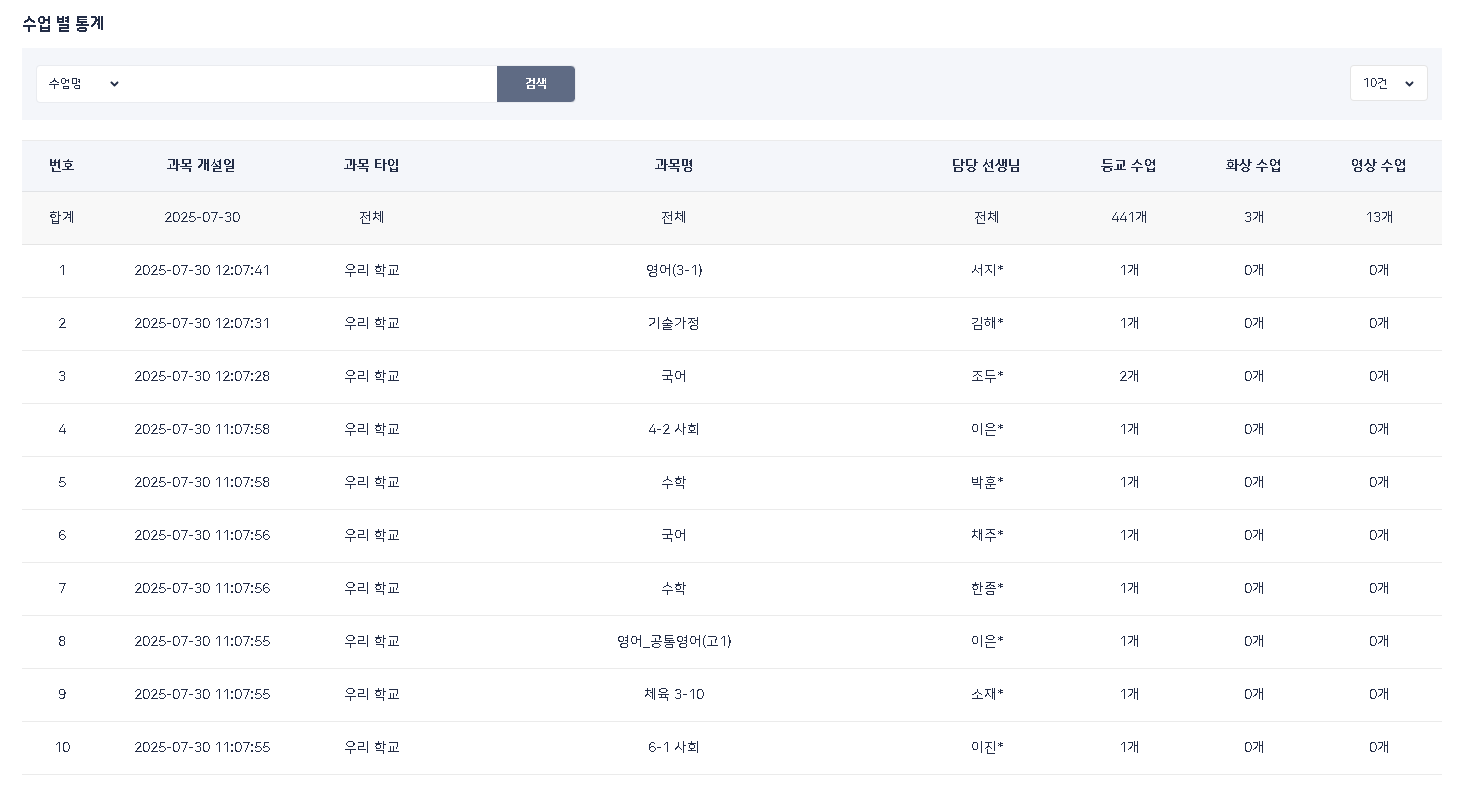
Task: Click the 화상 수업 column header
Action: tap(1254, 166)
